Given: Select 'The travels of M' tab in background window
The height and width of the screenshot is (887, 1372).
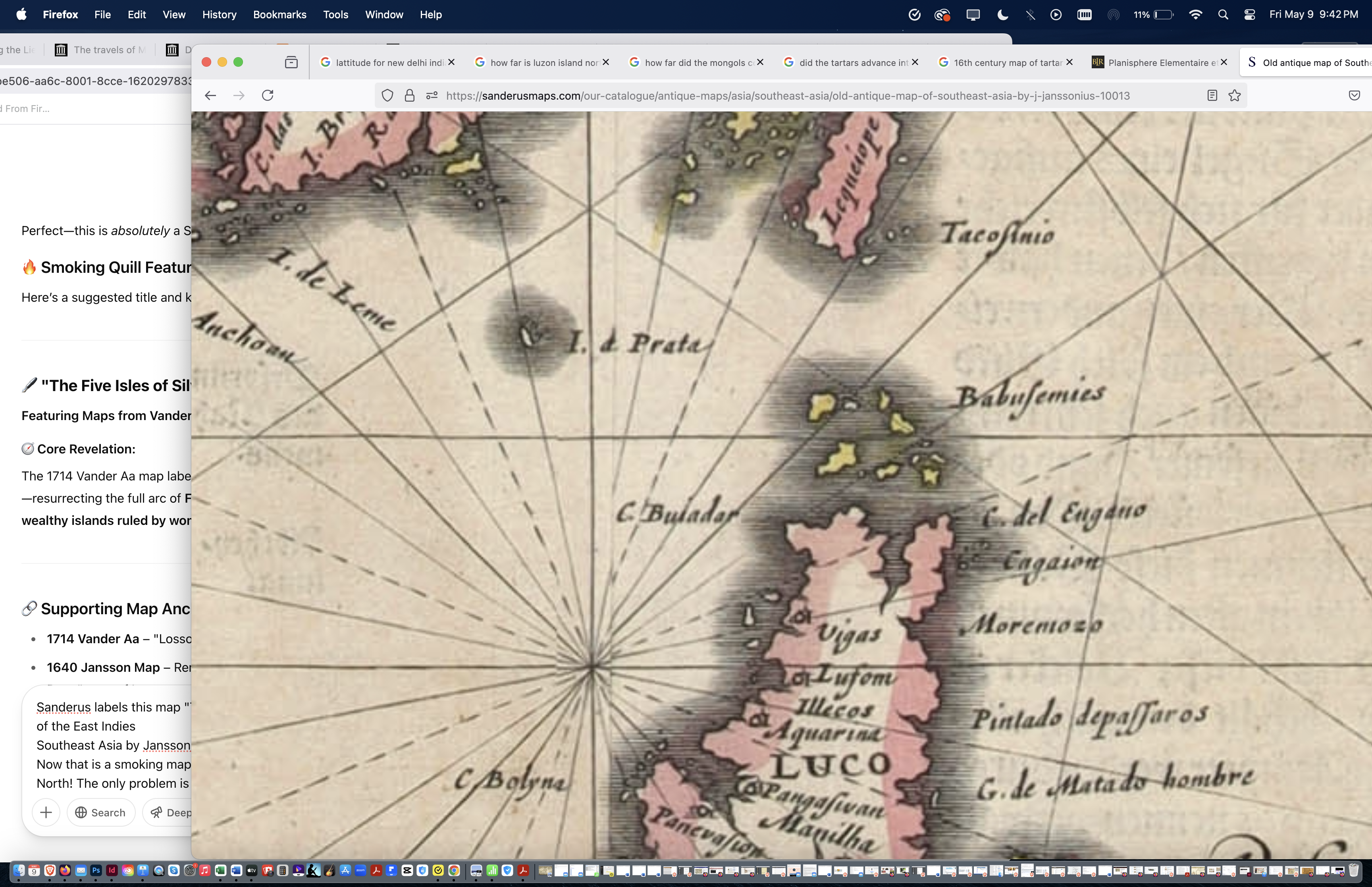Looking at the screenshot, I should click(x=101, y=50).
